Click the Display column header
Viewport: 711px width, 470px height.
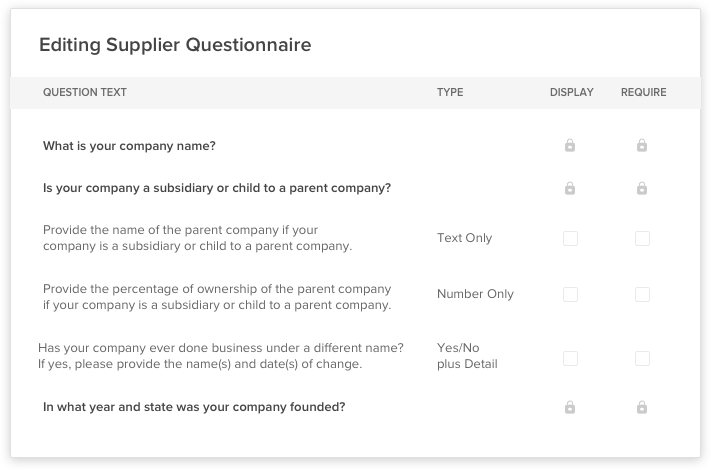[x=571, y=93]
